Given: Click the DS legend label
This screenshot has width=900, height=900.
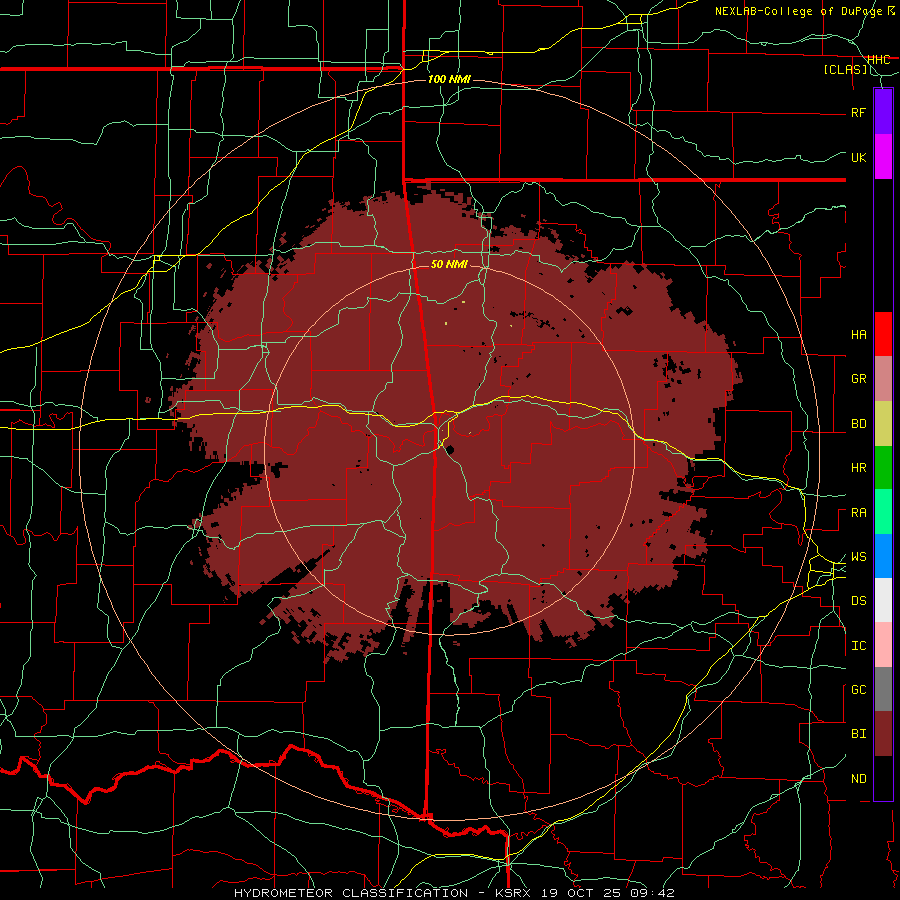Looking at the screenshot, I should click(x=858, y=601).
